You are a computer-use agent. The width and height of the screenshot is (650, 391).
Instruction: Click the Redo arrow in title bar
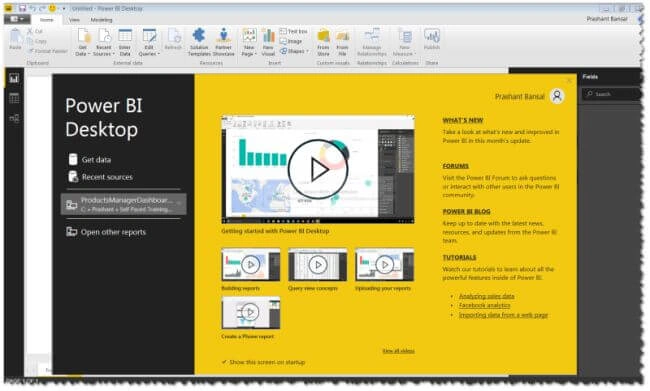pyautogui.click(x=42, y=8)
